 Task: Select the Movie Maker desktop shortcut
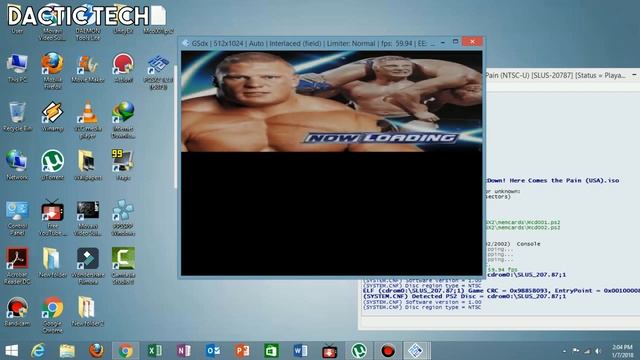(87, 67)
